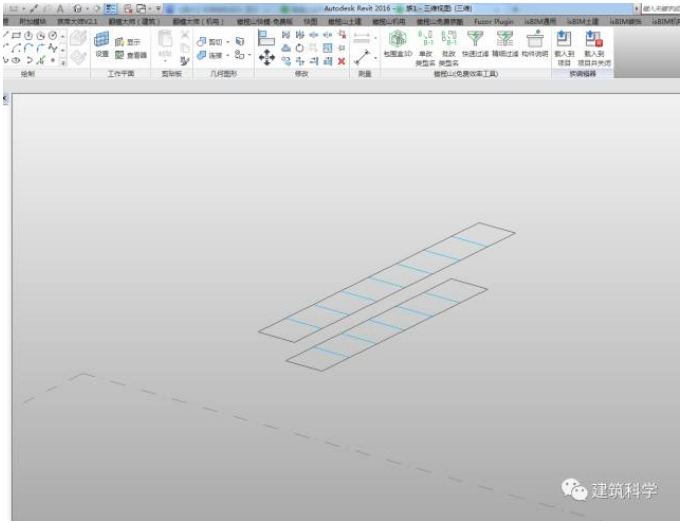The image size is (685, 523).
Task: Click the Set work plane button
Action: [102, 45]
